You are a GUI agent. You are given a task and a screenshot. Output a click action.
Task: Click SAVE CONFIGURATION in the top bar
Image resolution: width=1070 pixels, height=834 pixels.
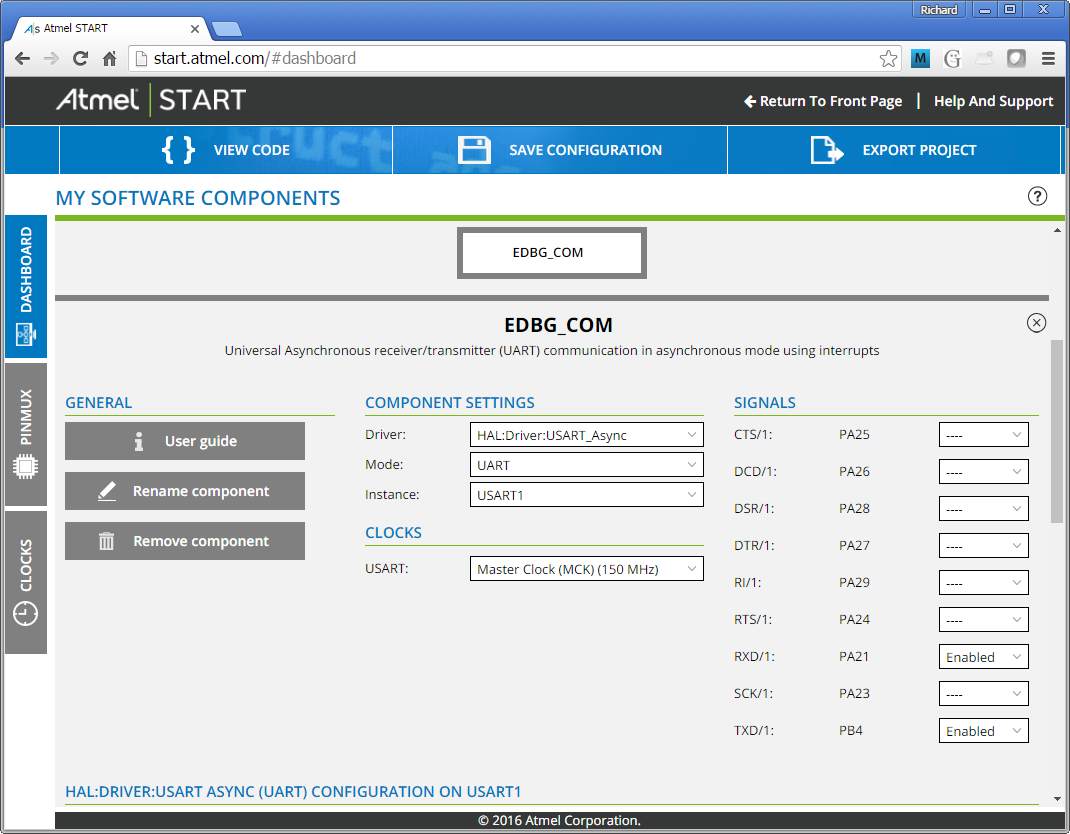click(560, 149)
